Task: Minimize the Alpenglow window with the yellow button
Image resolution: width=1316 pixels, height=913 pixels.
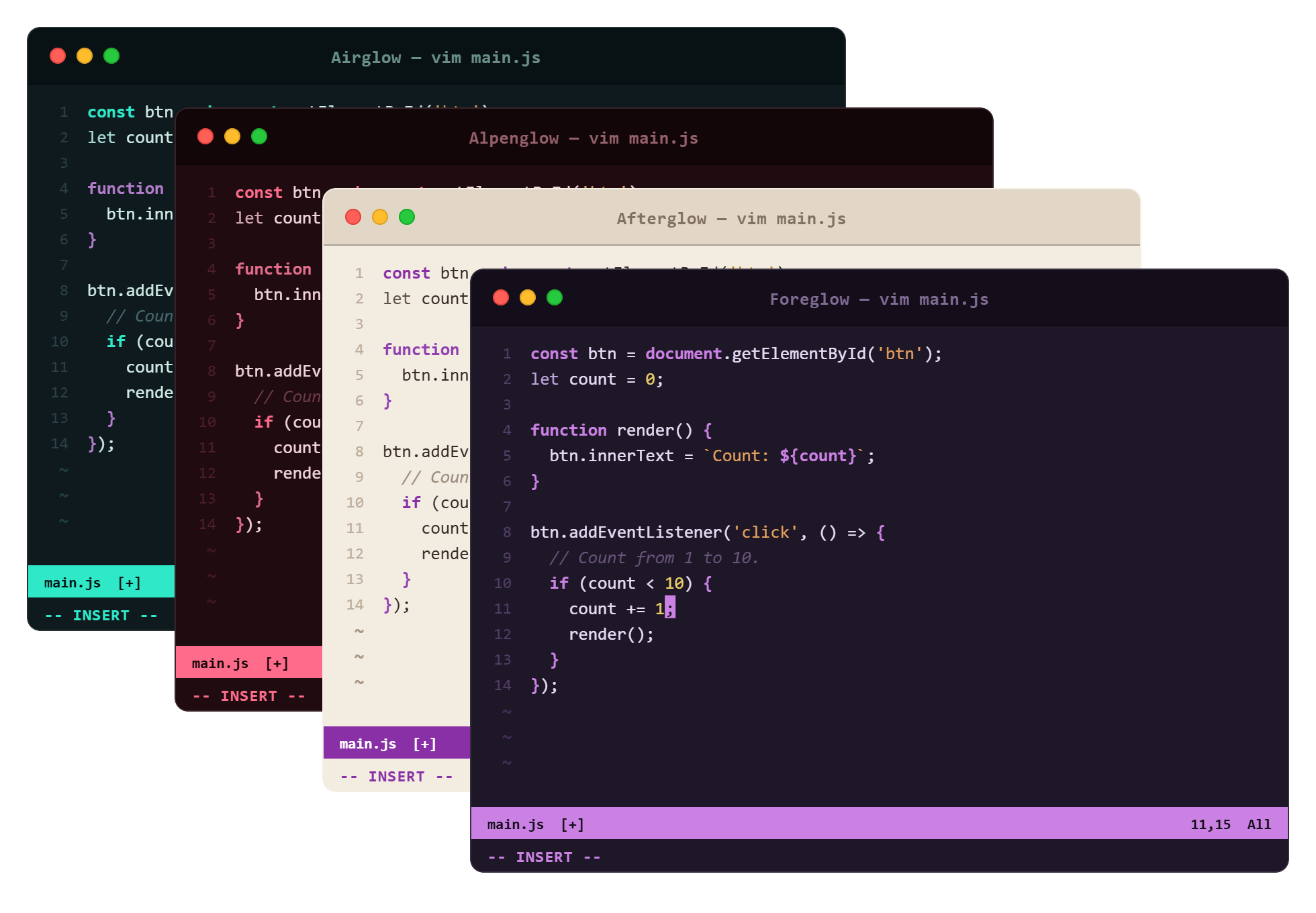Action: coord(232,136)
